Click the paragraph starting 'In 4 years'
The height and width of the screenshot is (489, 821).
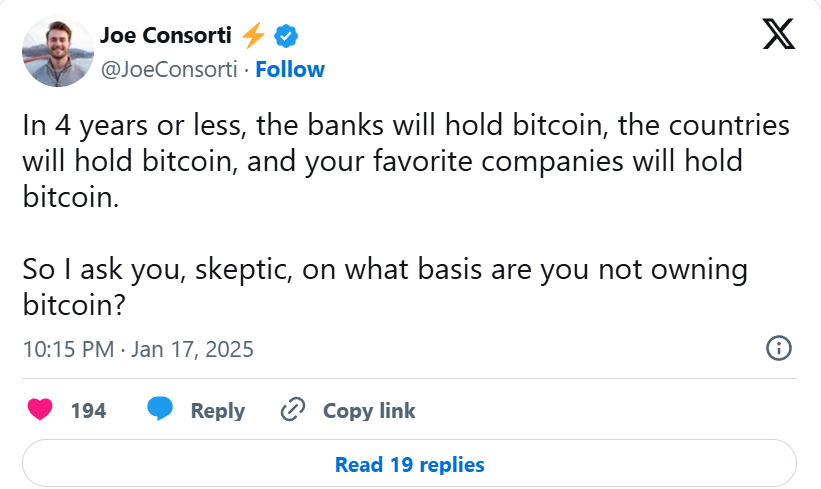pos(406,161)
